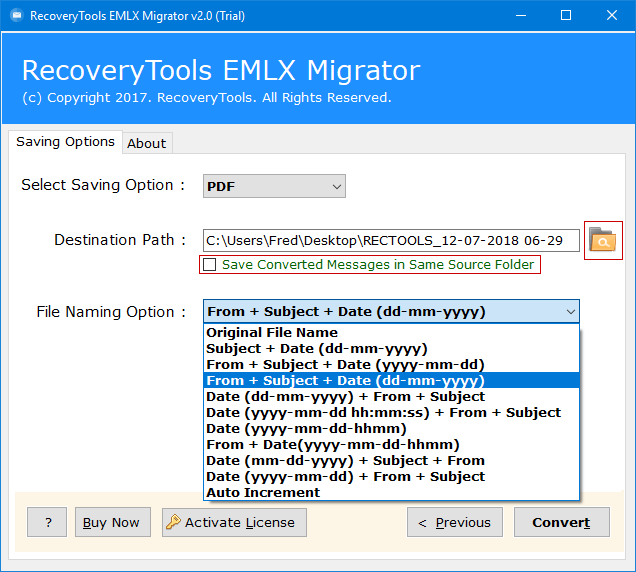Choose Date (yyyy-mm-dd) + From + Subject
636x572 pixels.
click(x=391, y=476)
